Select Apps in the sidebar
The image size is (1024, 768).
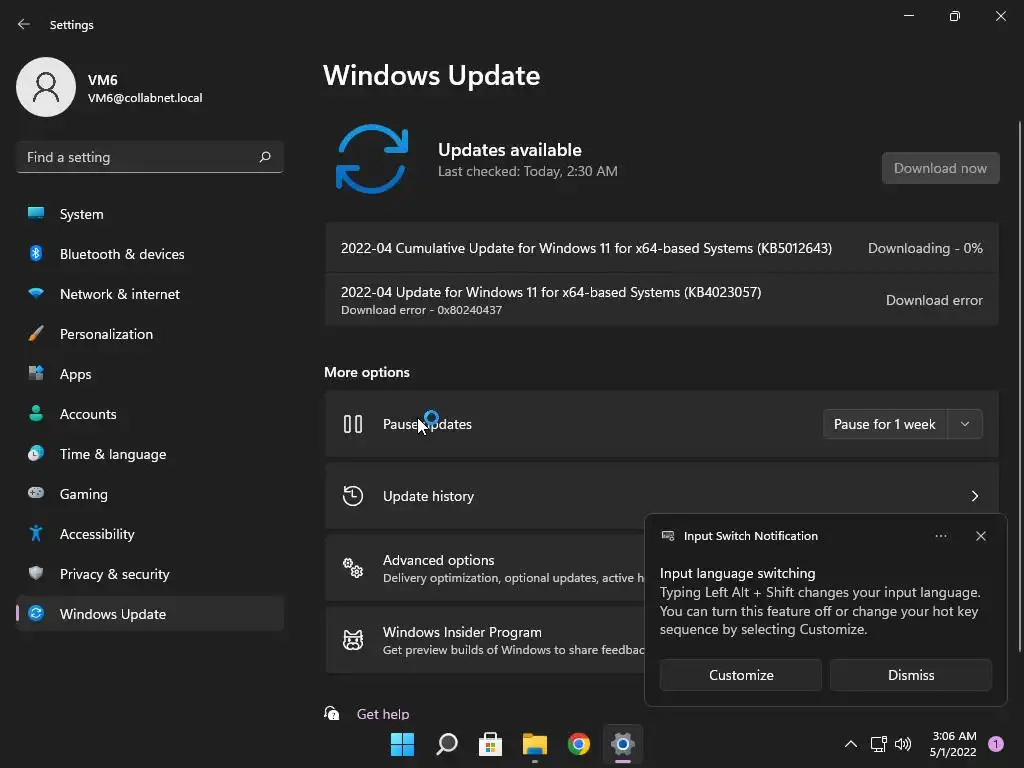(x=150, y=374)
